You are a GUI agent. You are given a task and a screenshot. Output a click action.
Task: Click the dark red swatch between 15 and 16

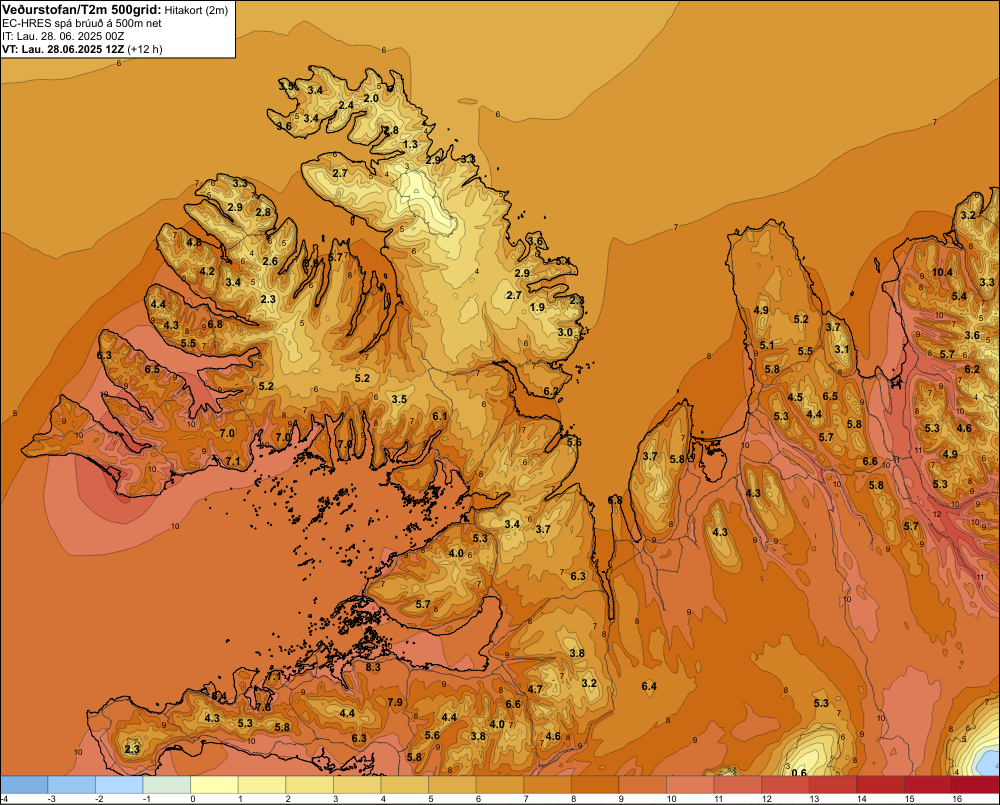coord(927,785)
